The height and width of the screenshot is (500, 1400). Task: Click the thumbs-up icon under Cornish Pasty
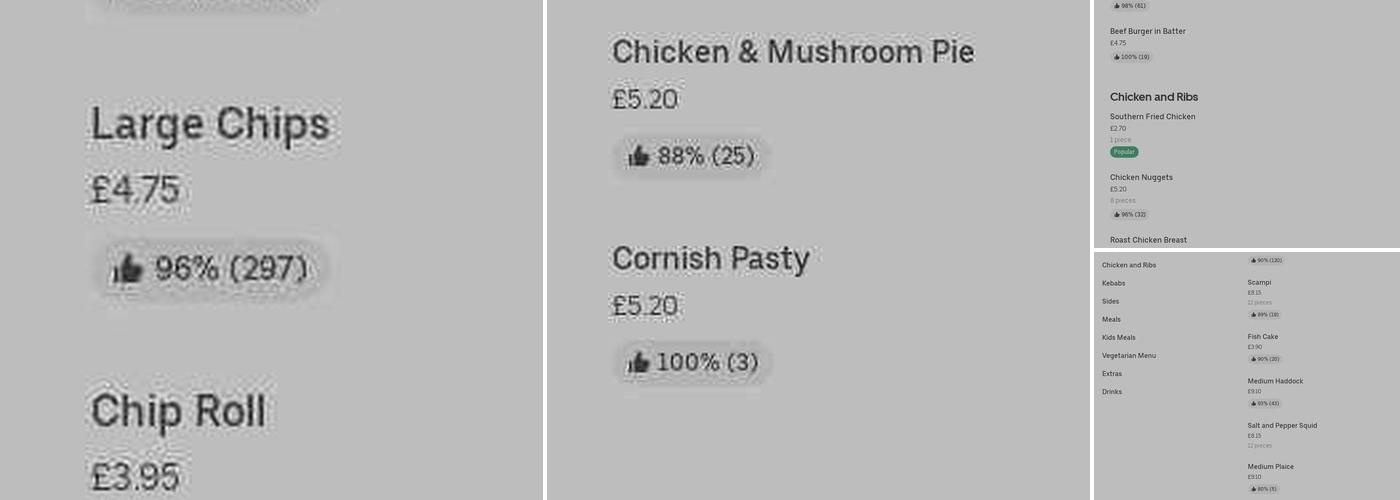point(638,363)
